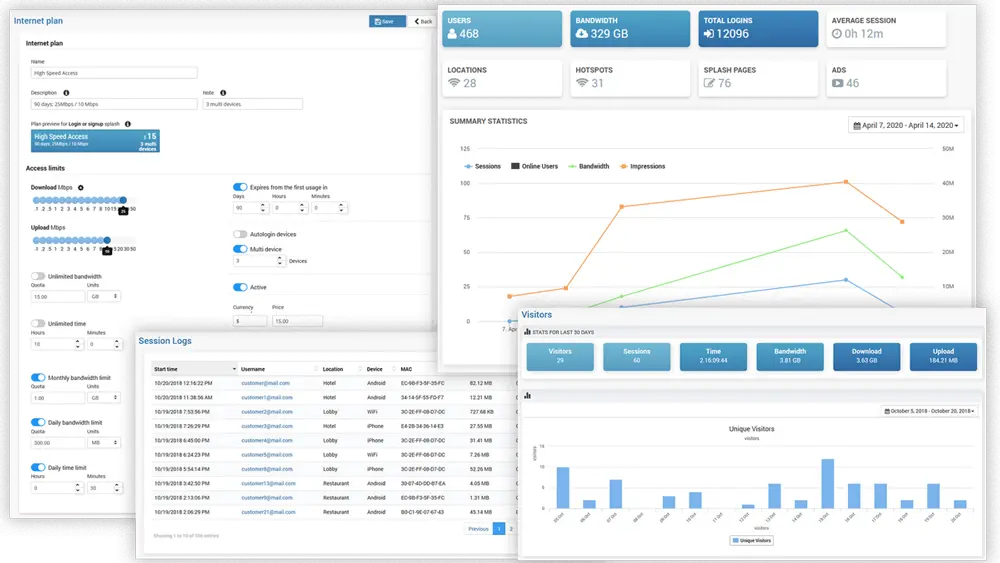Click the Bandwidth cloud download icon
1000x563 pixels.
click(x=582, y=34)
